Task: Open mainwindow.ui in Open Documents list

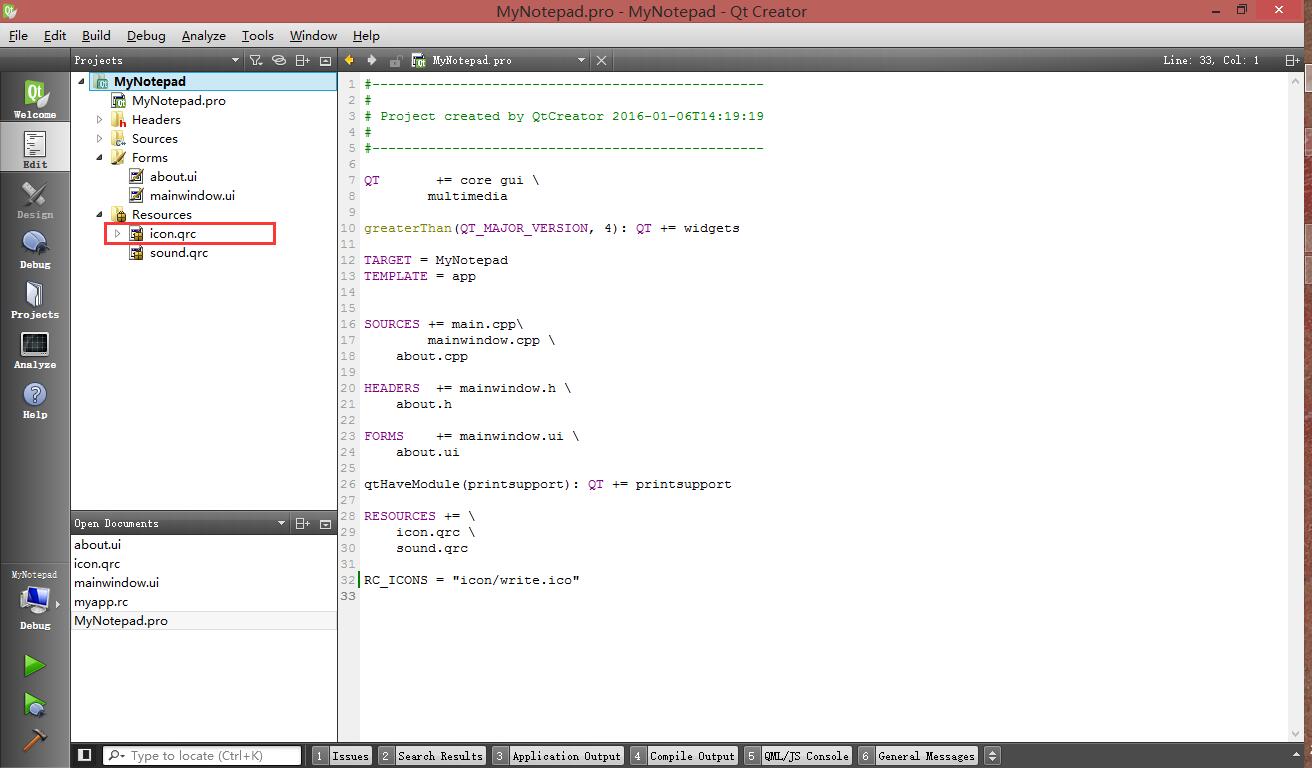Action: pyautogui.click(x=204, y=583)
